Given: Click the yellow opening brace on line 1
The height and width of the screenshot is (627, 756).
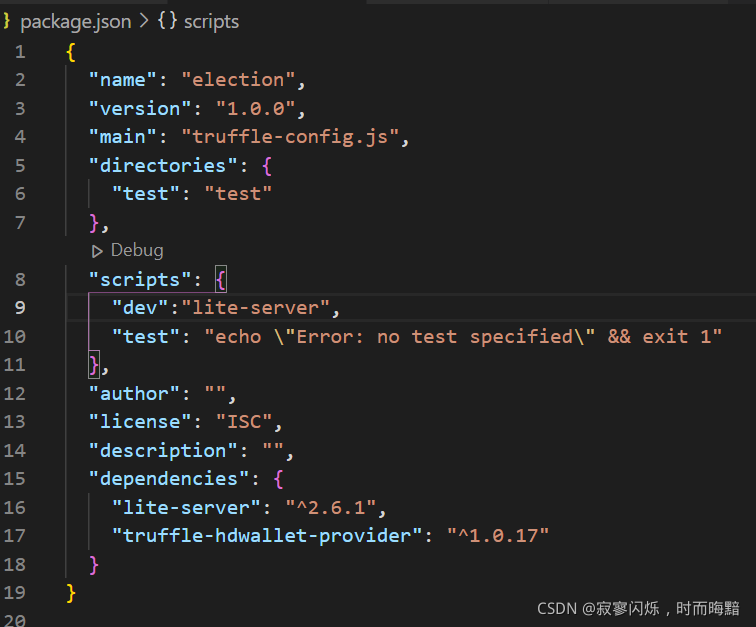Looking at the screenshot, I should point(71,52).
